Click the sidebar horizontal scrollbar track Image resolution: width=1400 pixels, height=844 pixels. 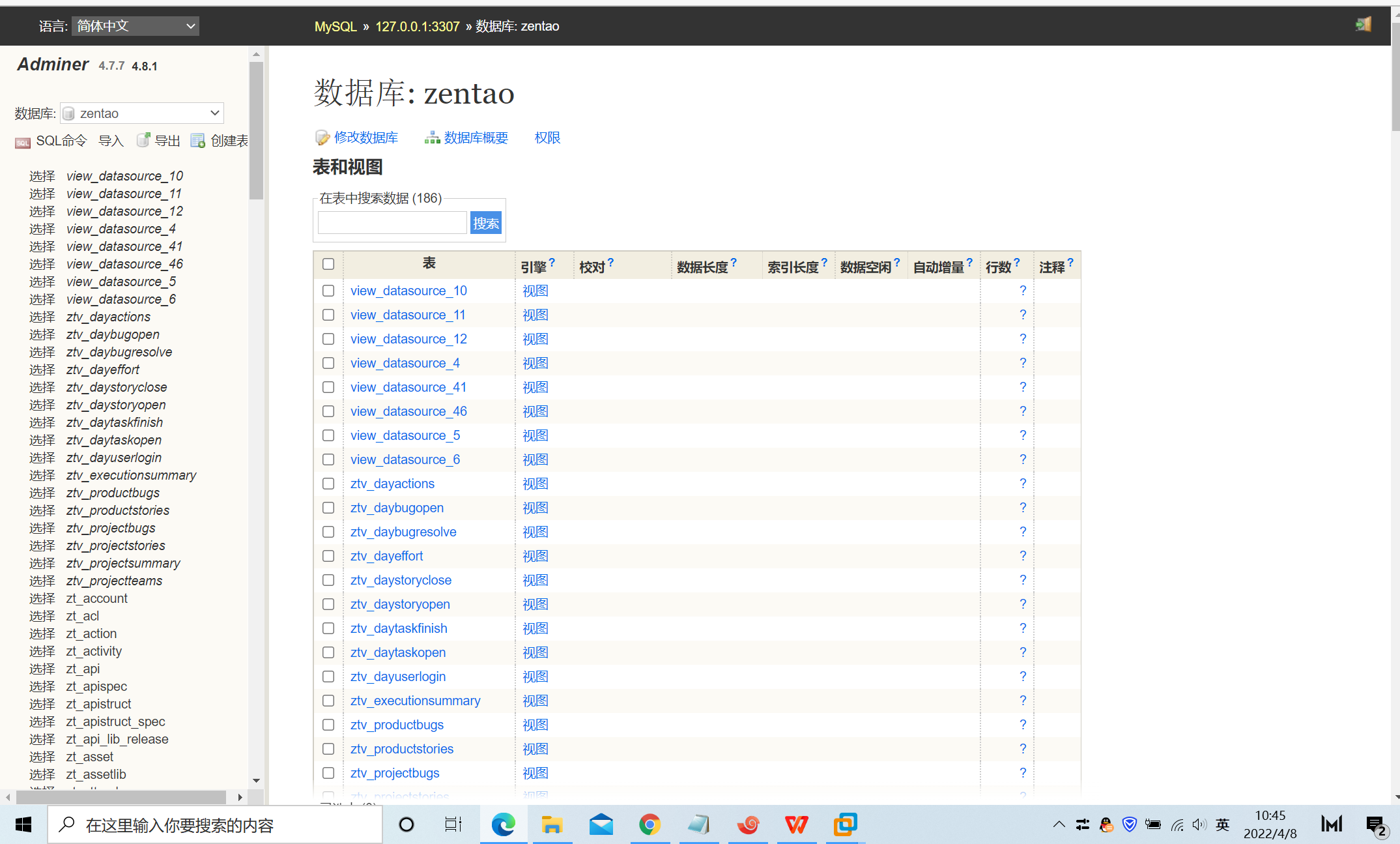[121, 797]
